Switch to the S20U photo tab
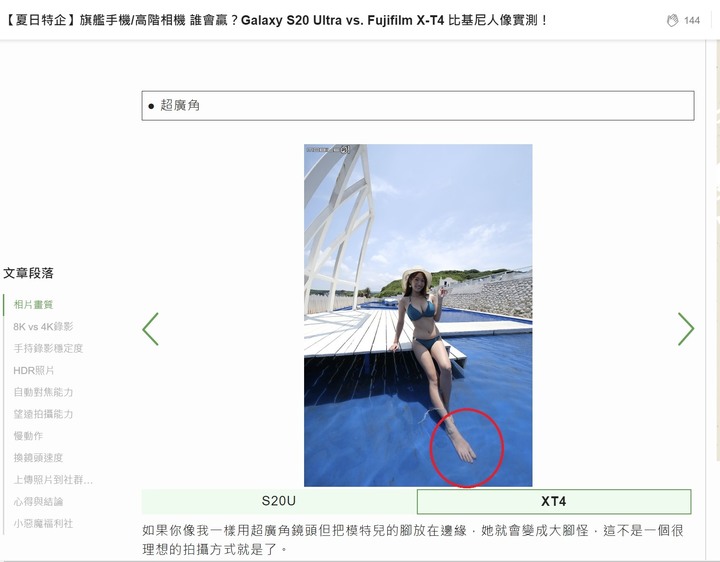 pos(279,501)
